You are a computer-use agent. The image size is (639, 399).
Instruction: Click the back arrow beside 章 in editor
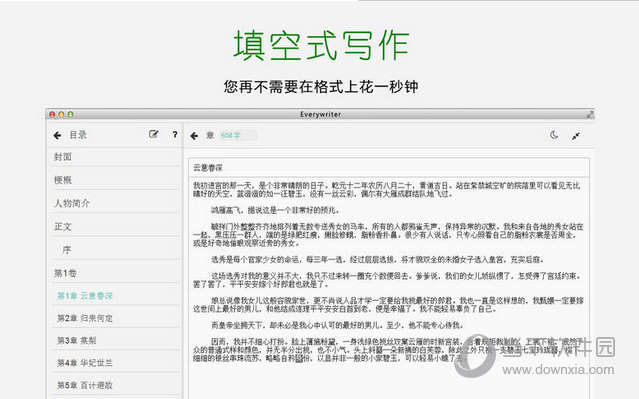194,136
